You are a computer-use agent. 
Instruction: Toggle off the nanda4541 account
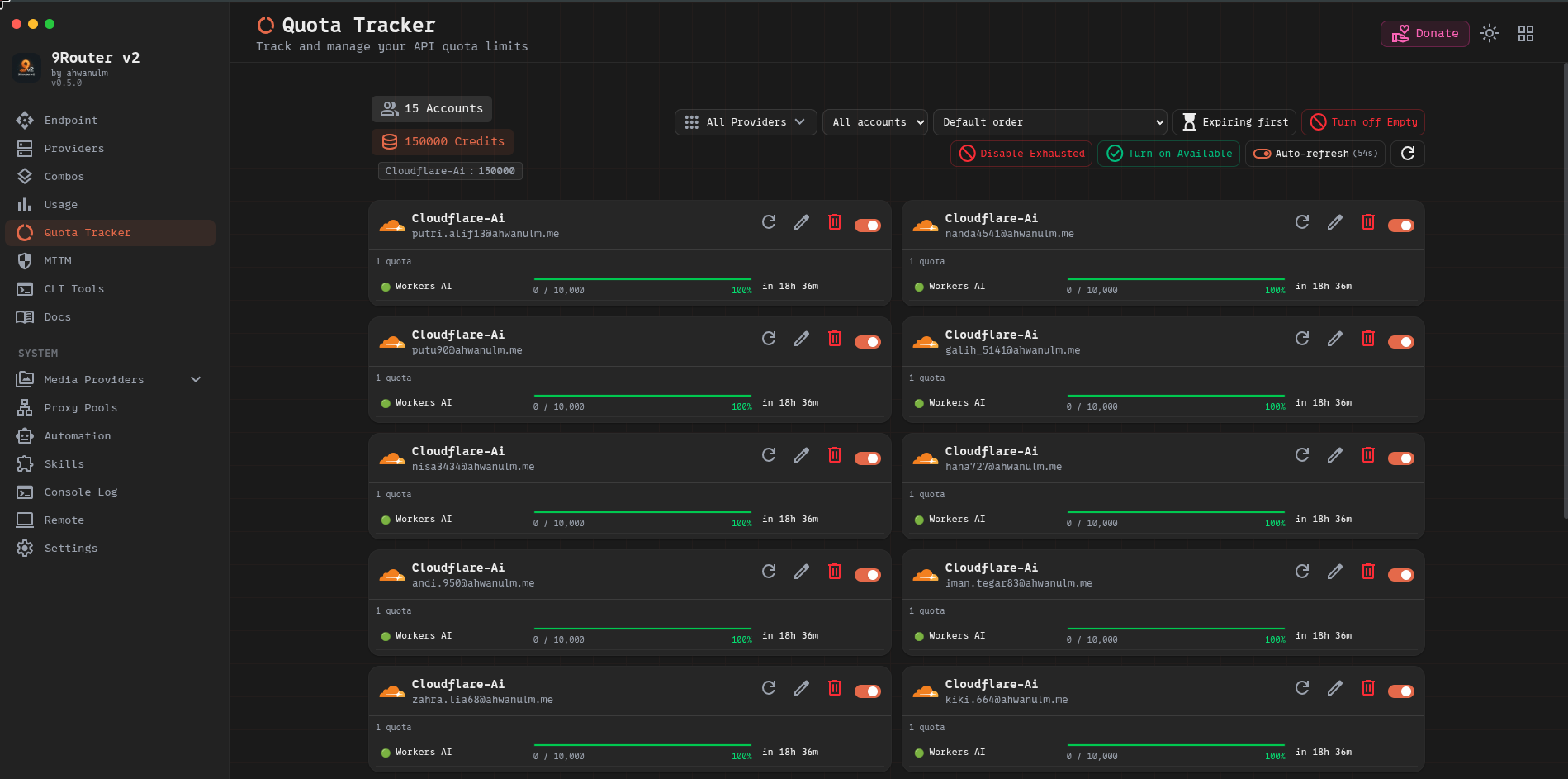point(1401,226)
